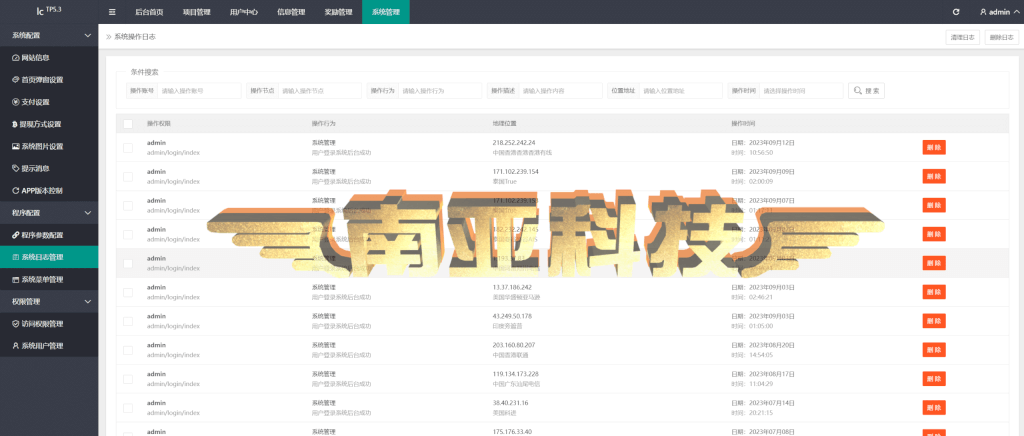Click the 系统操作日志 breadcrumb title
Viewport: 1024px width, 436px height.
tap(135, 37)
